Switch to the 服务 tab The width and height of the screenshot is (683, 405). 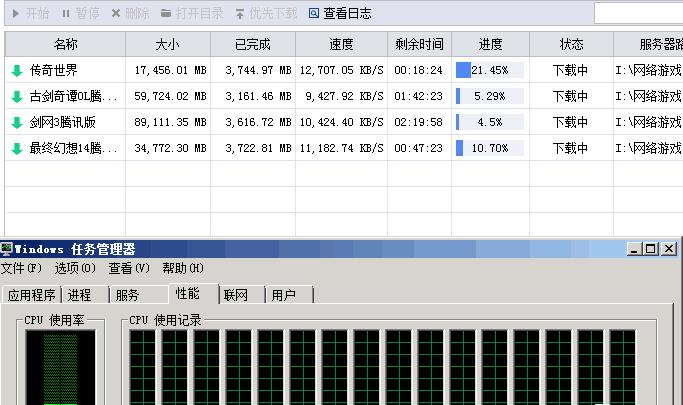point(139,295)
